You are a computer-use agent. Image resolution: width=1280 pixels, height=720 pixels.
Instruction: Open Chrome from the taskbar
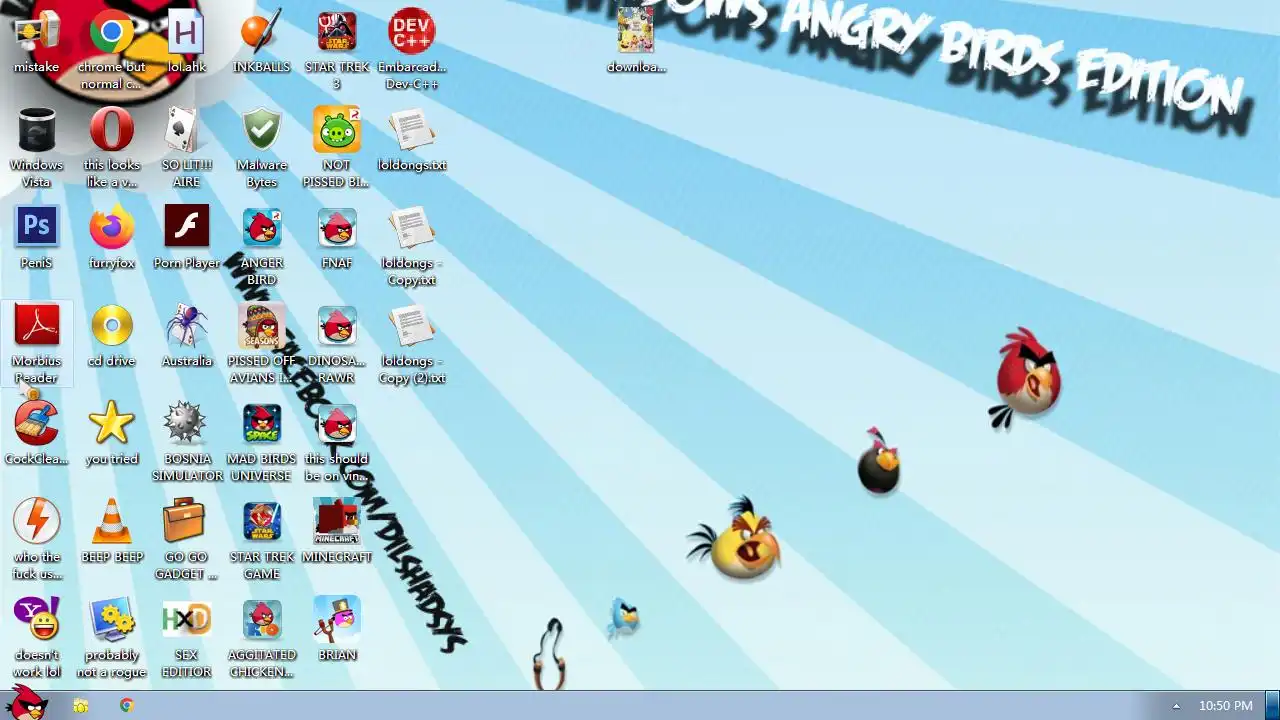click(127, 706)
